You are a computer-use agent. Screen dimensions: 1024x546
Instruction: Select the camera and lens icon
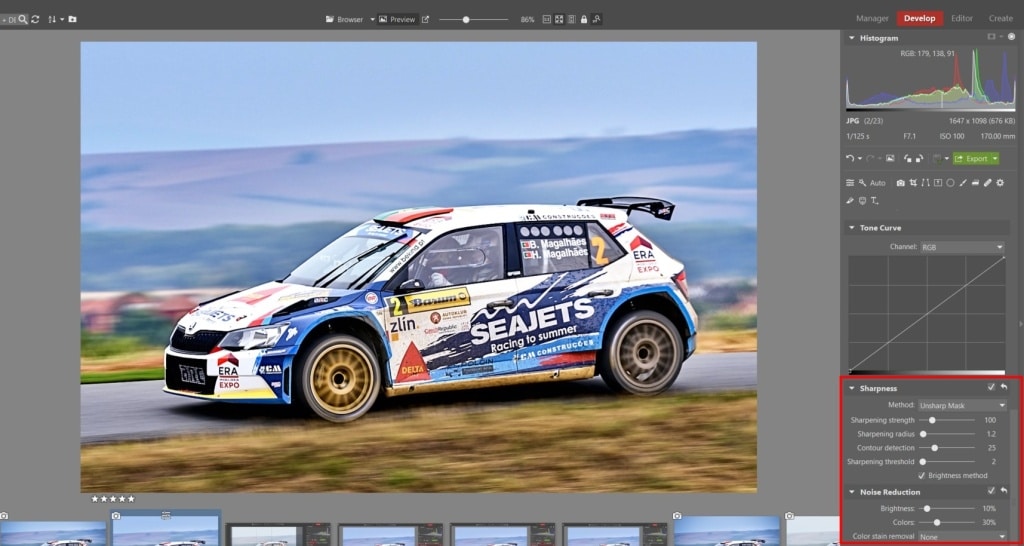(x=901, y=183)
